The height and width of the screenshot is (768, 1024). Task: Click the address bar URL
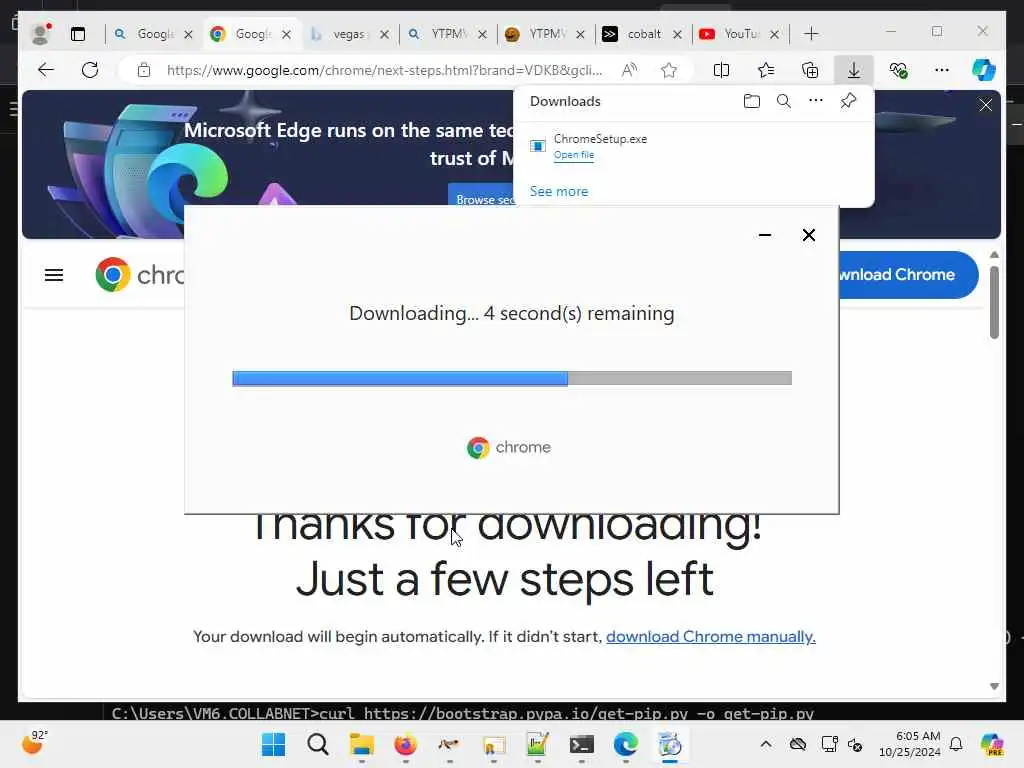pos(385,70)
